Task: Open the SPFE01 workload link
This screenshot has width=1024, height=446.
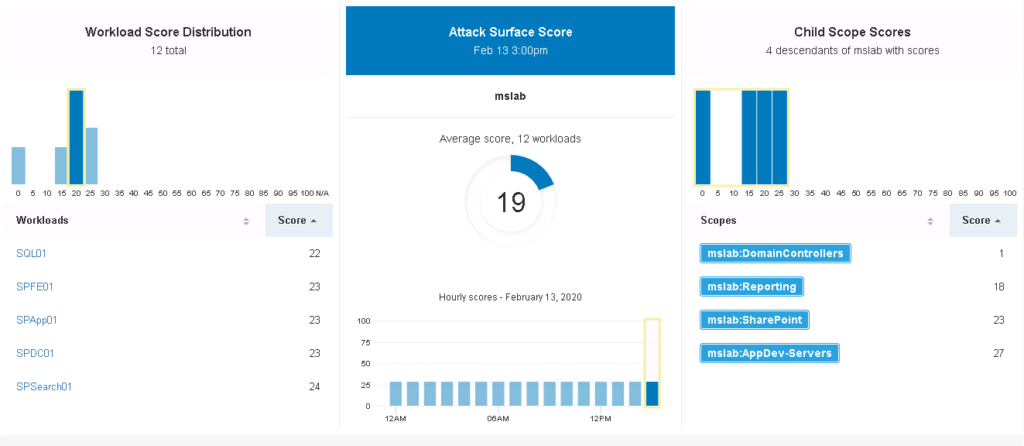Action: [35, 287]
